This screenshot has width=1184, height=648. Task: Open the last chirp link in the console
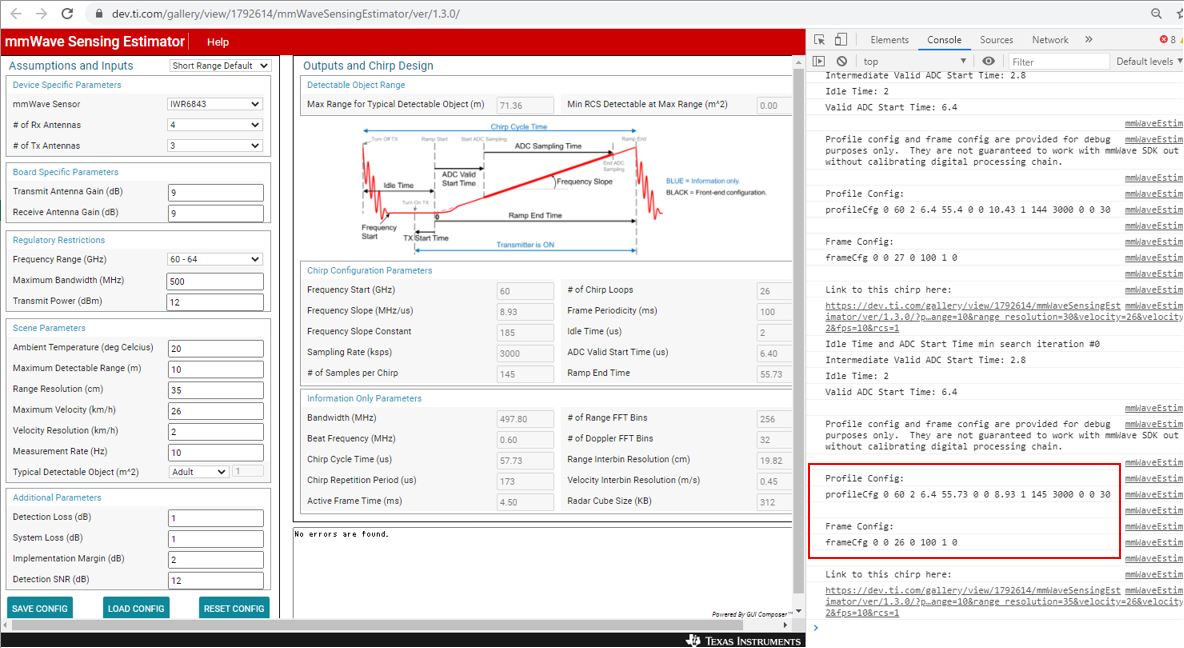click(973, 602)
